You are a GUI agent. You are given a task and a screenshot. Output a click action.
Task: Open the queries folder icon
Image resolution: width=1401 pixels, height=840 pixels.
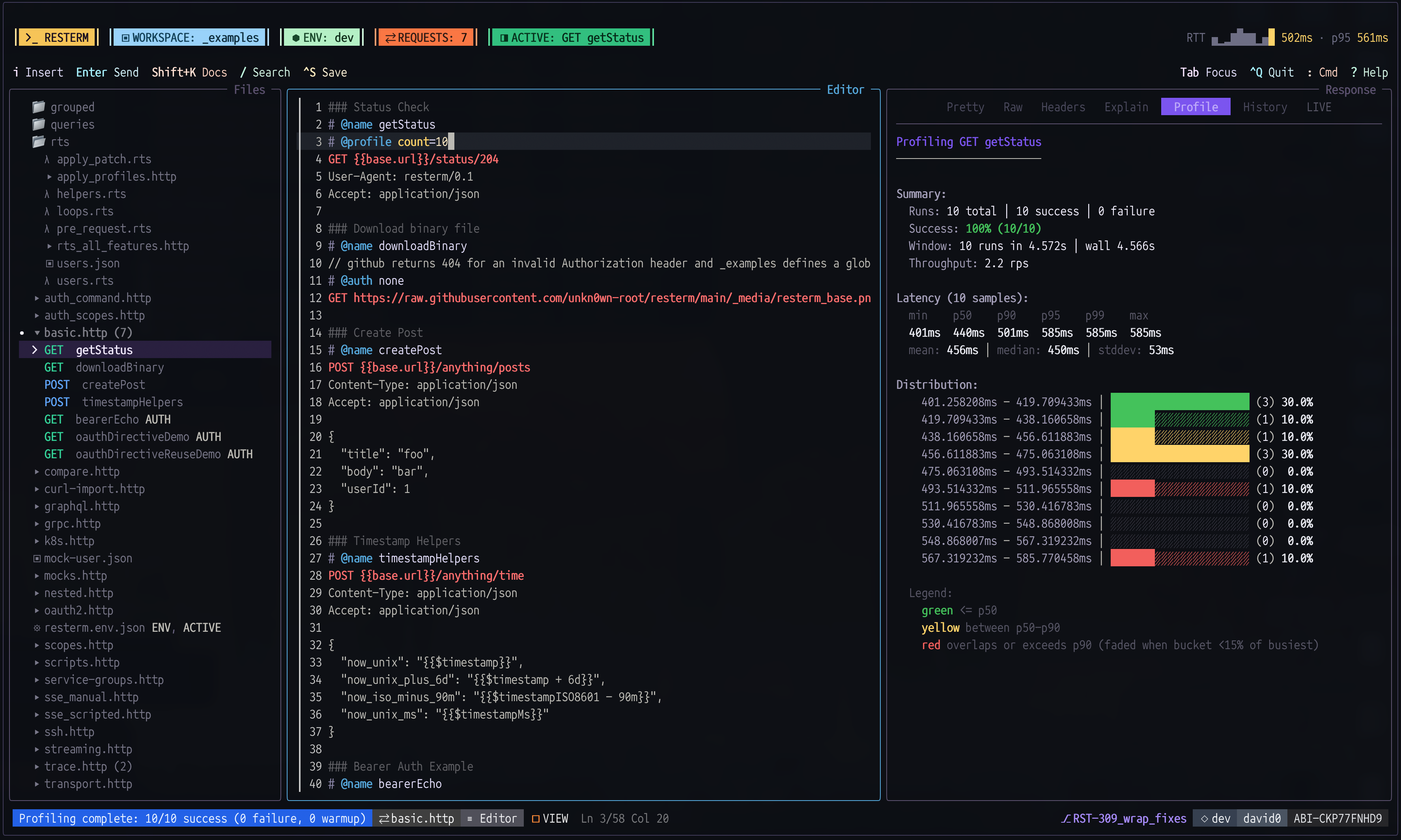click(39, 125)
